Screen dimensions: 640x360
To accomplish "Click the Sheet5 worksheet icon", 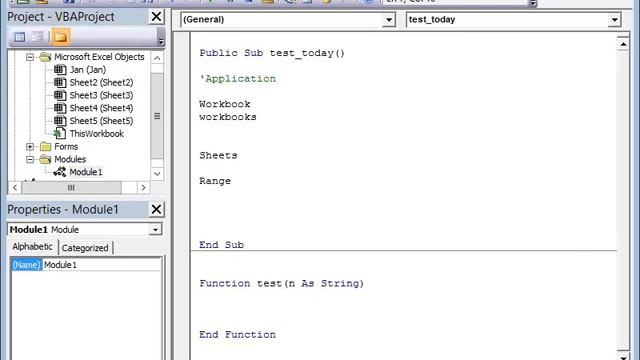I will [x=60, y=121].
